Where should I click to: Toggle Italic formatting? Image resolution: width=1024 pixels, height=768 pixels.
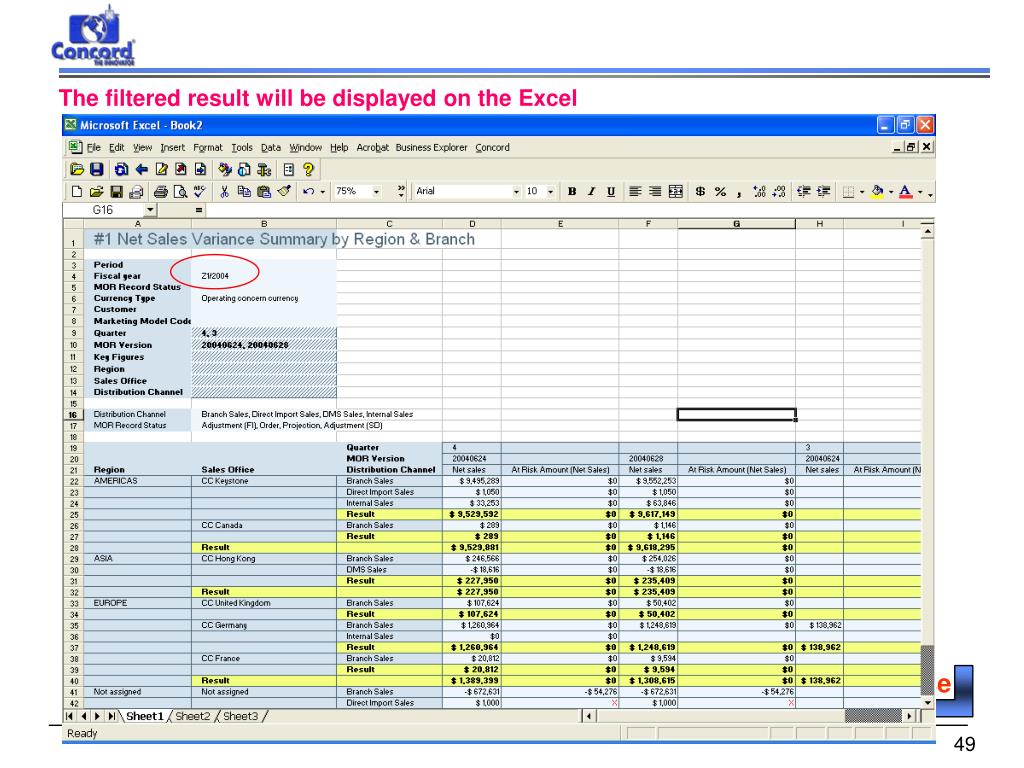591,191
